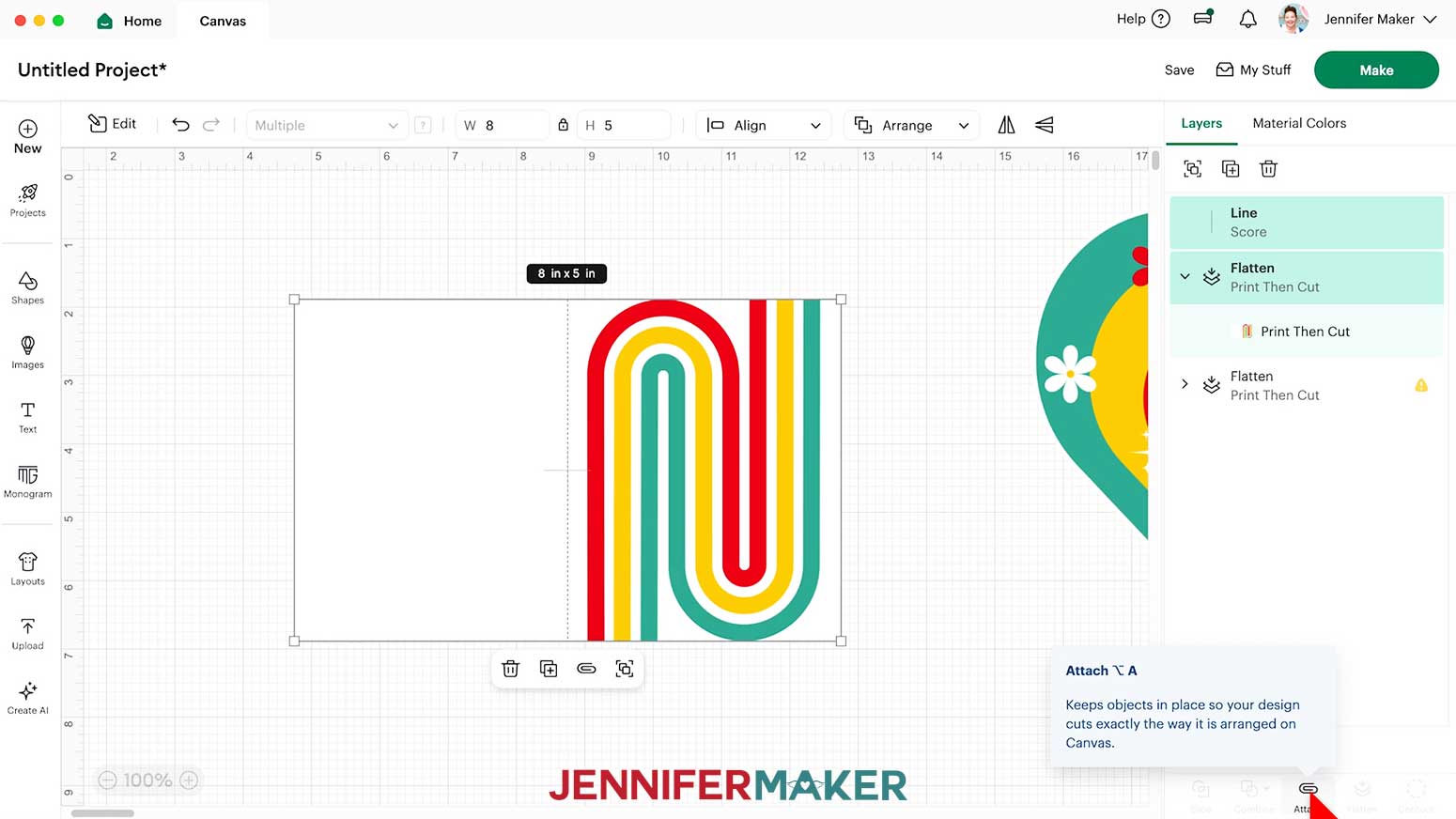Open the Create AI tool

coord(28,698)
